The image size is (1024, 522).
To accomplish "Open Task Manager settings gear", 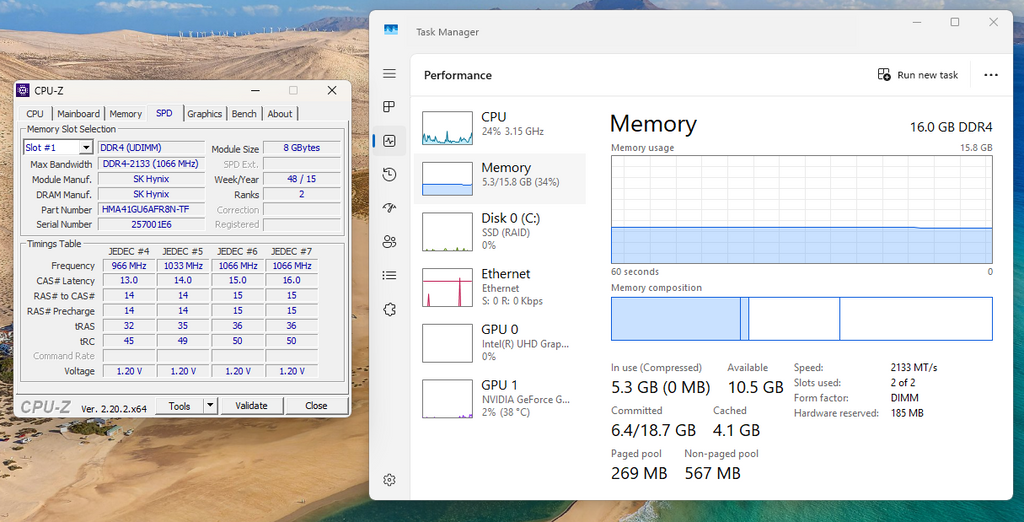I will (x=389, y=480).
